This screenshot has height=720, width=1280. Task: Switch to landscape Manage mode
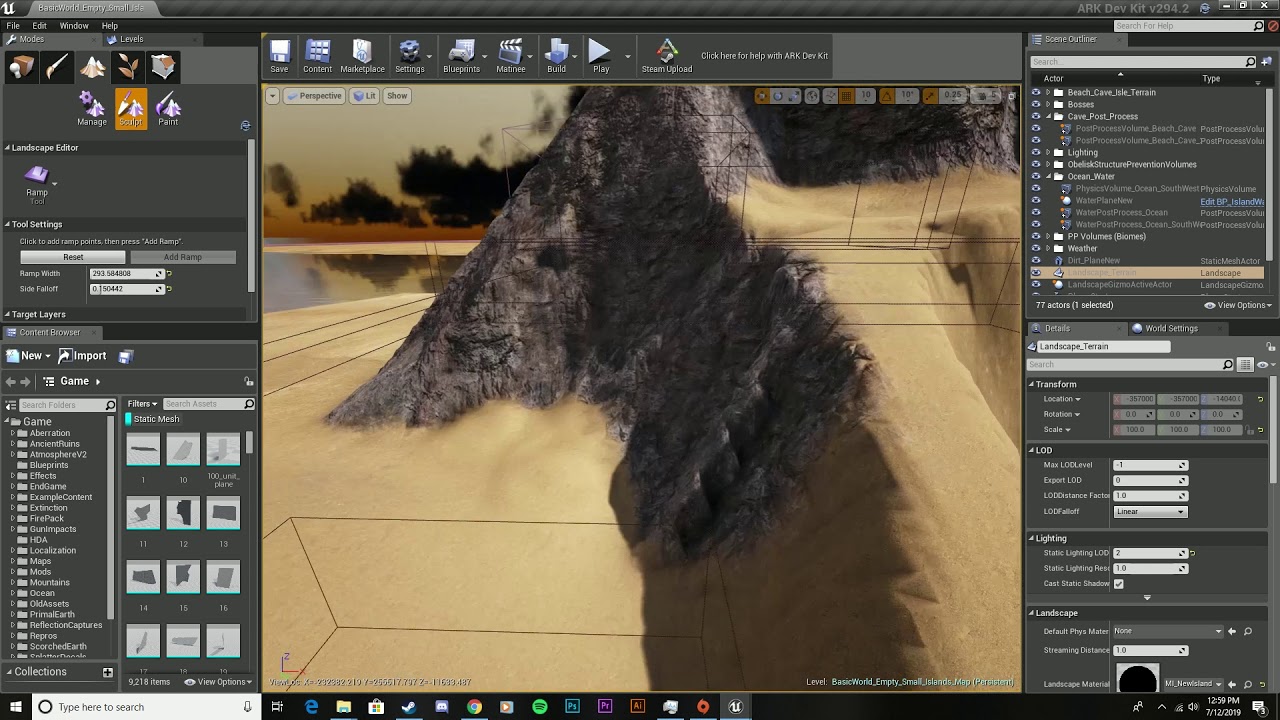coord(92,109)
